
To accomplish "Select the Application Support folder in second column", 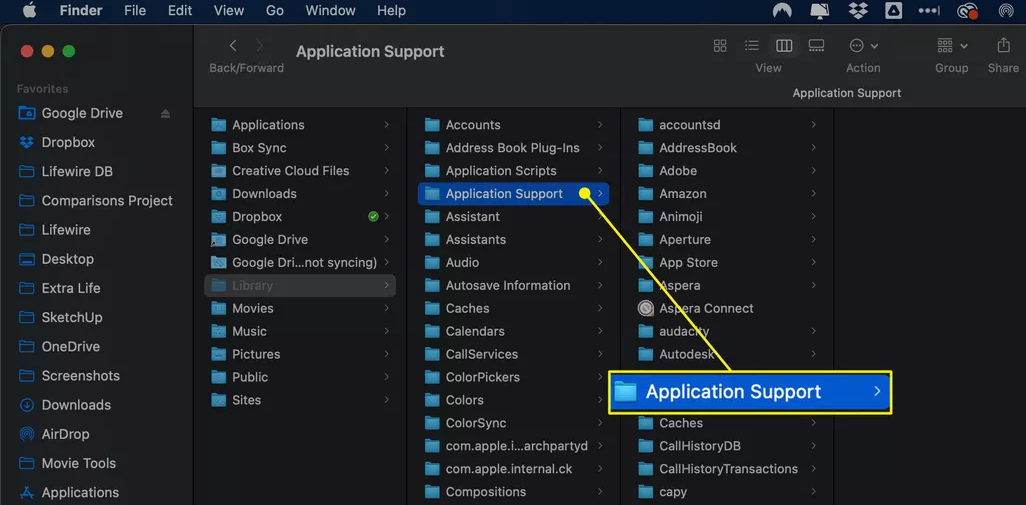I will click(513, 194).
